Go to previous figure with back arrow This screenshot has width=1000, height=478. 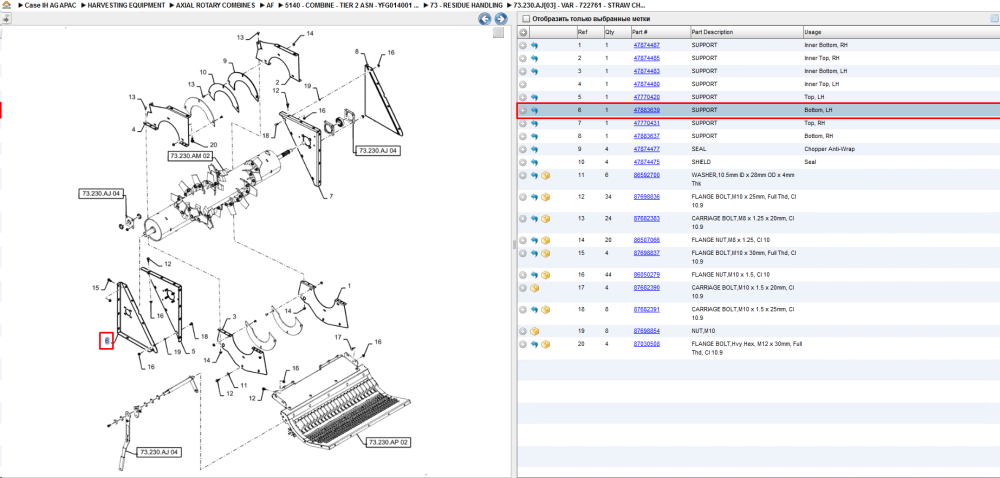(485, 19)
